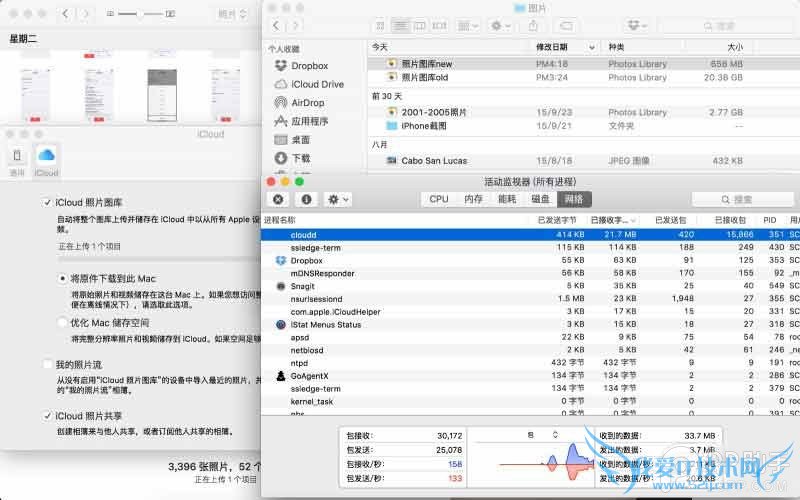800x500 pixels.
Task: Click the Finder edit tags button
Action: [566, 25]
